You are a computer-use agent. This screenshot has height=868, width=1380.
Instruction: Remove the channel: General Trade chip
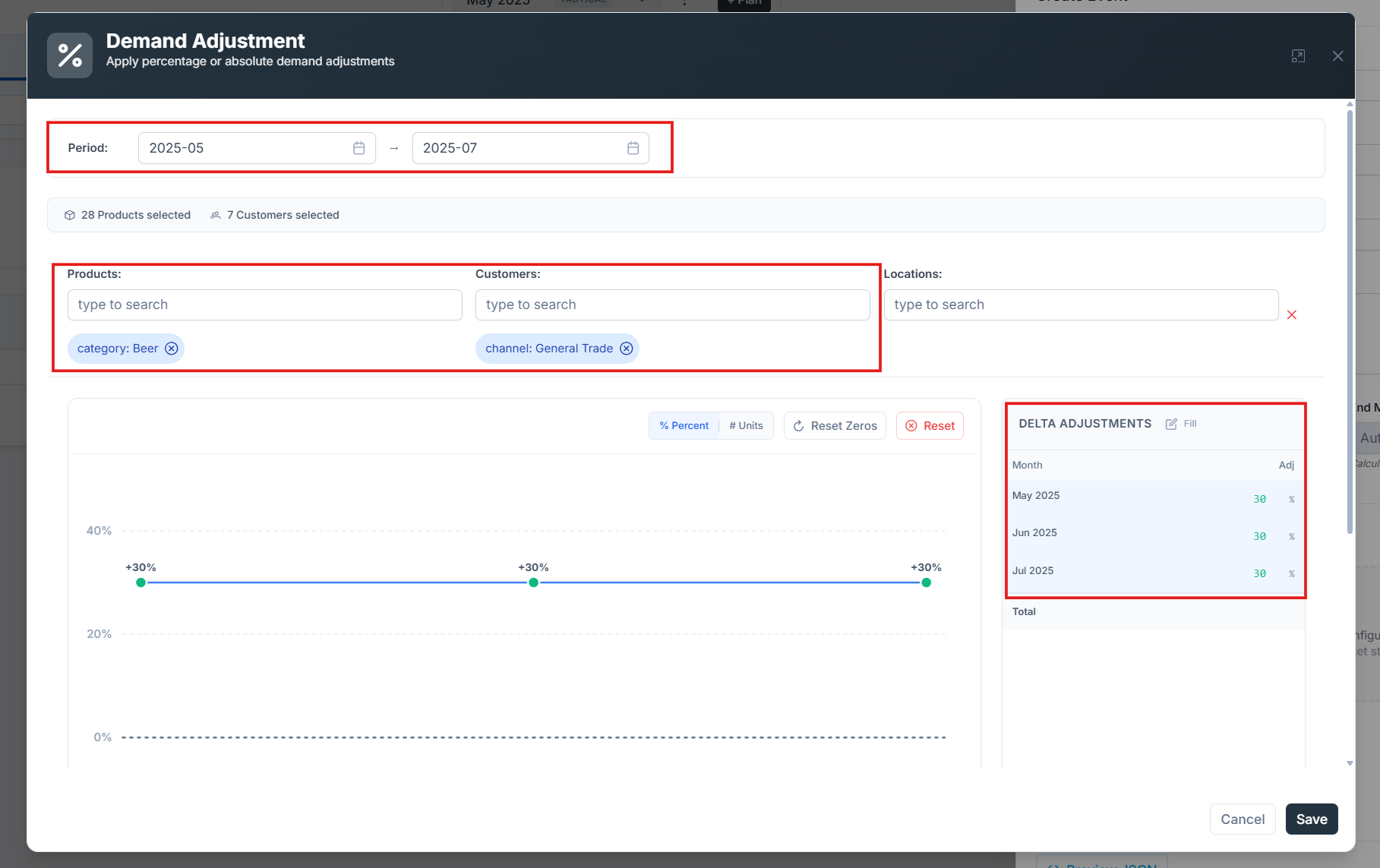pyautogui.click(x=626, y=349)
